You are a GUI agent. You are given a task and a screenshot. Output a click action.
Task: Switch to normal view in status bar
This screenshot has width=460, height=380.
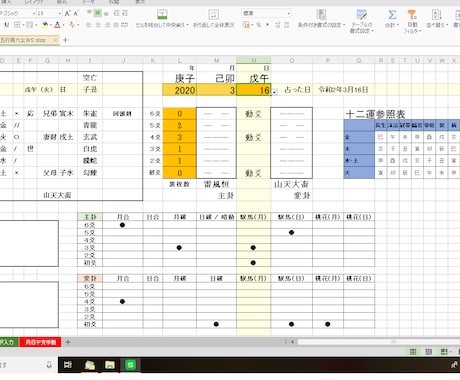(413, 352)
